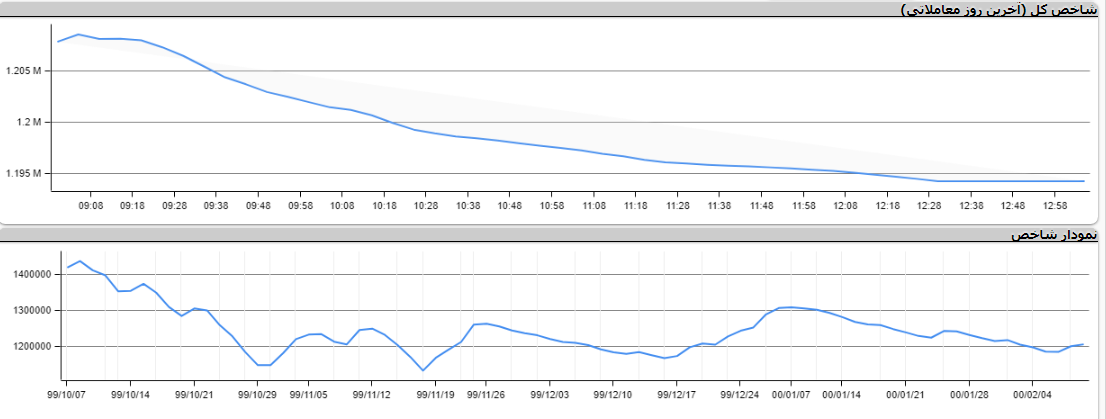The height and width of the screenshot is (419, 1106).
Task: Click the 1.2 M y-axis label
Action: pos(28,123)
